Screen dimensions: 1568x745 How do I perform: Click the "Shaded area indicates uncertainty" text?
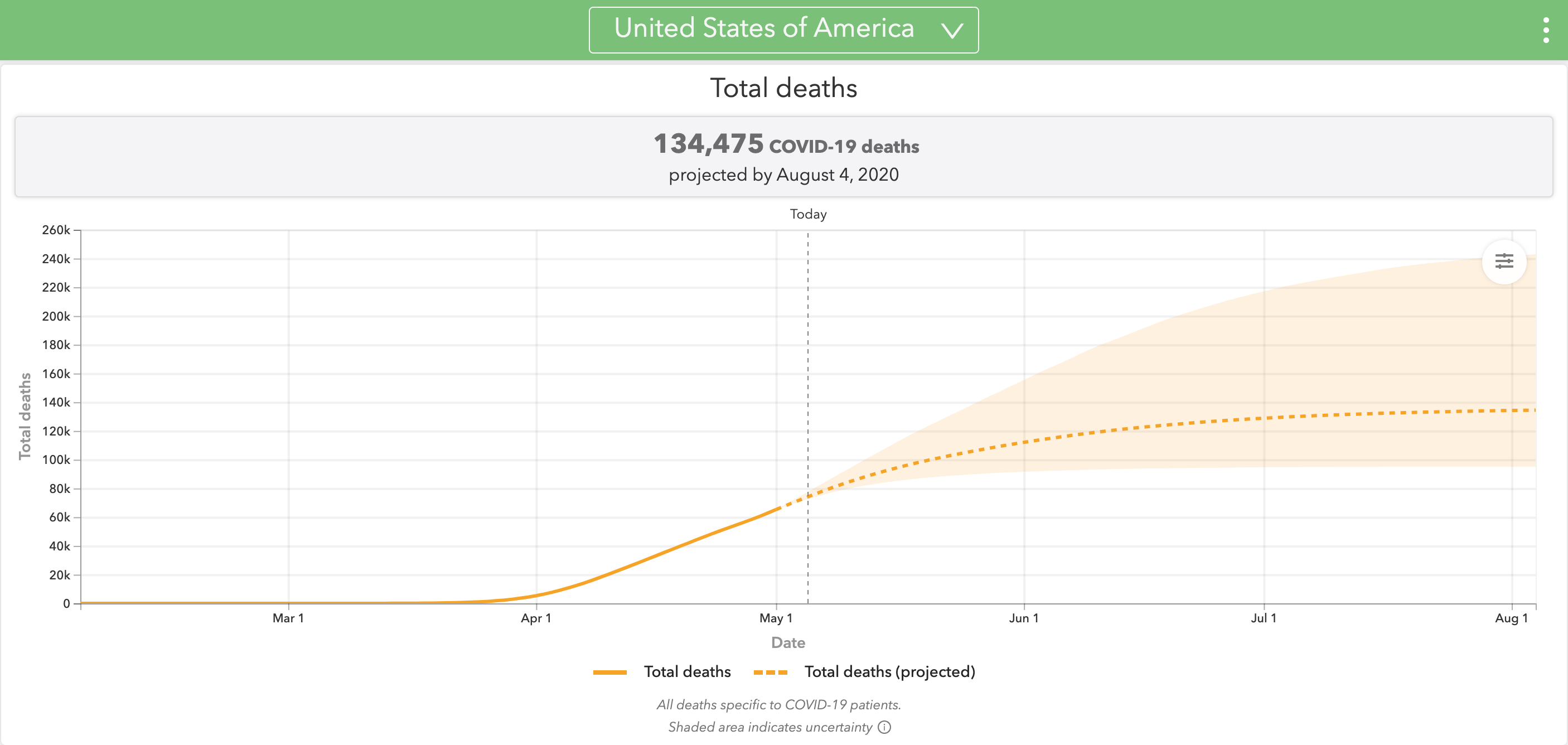[x=770, y=727]
